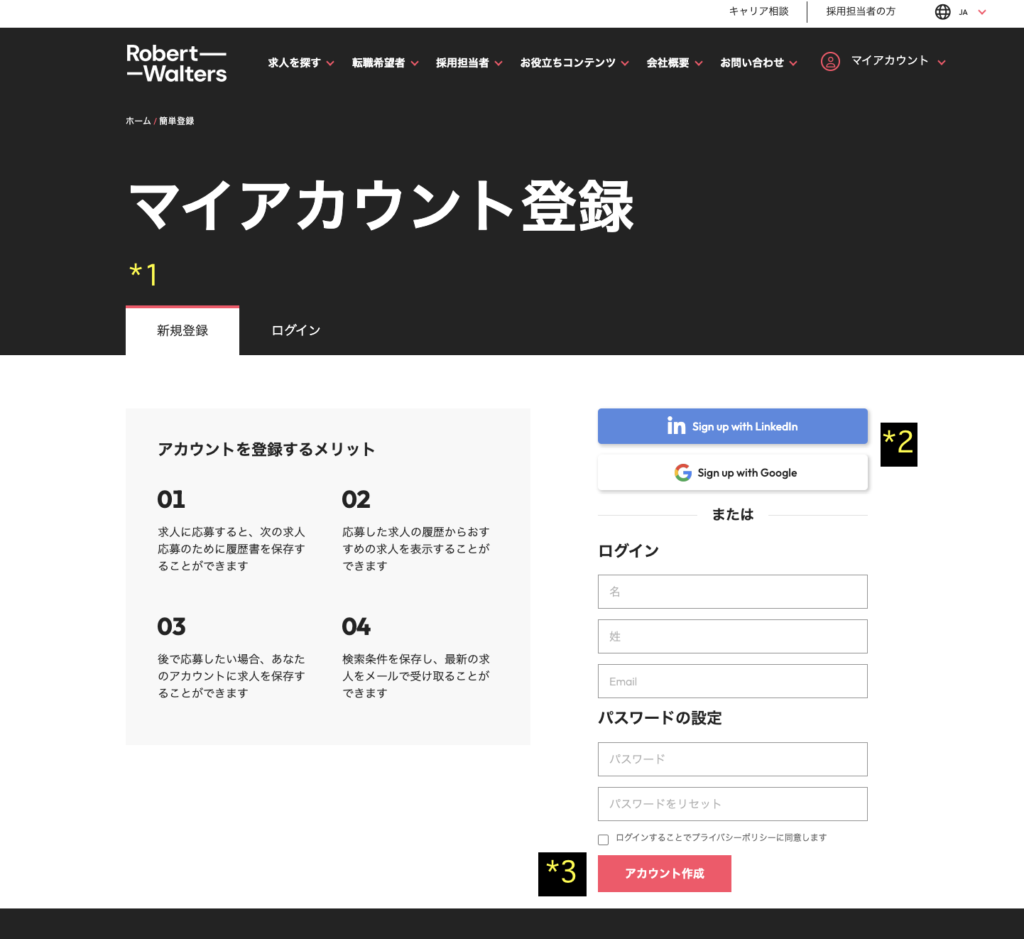Click the 簡単登録 breadcrumb item
1024x939 pixels.
(176, 121)
